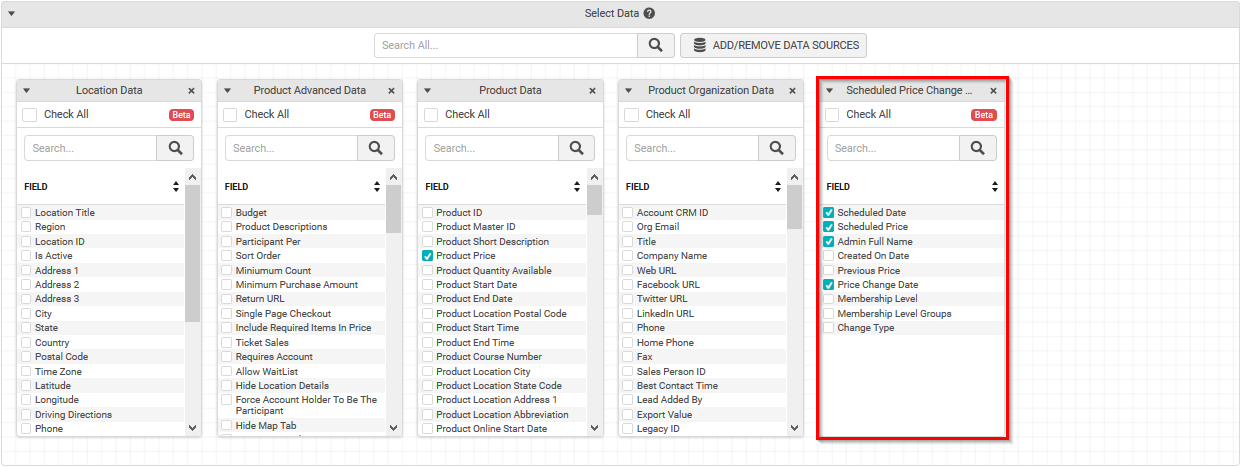Click Beta badge in Product Advanced Data panel

382,115
